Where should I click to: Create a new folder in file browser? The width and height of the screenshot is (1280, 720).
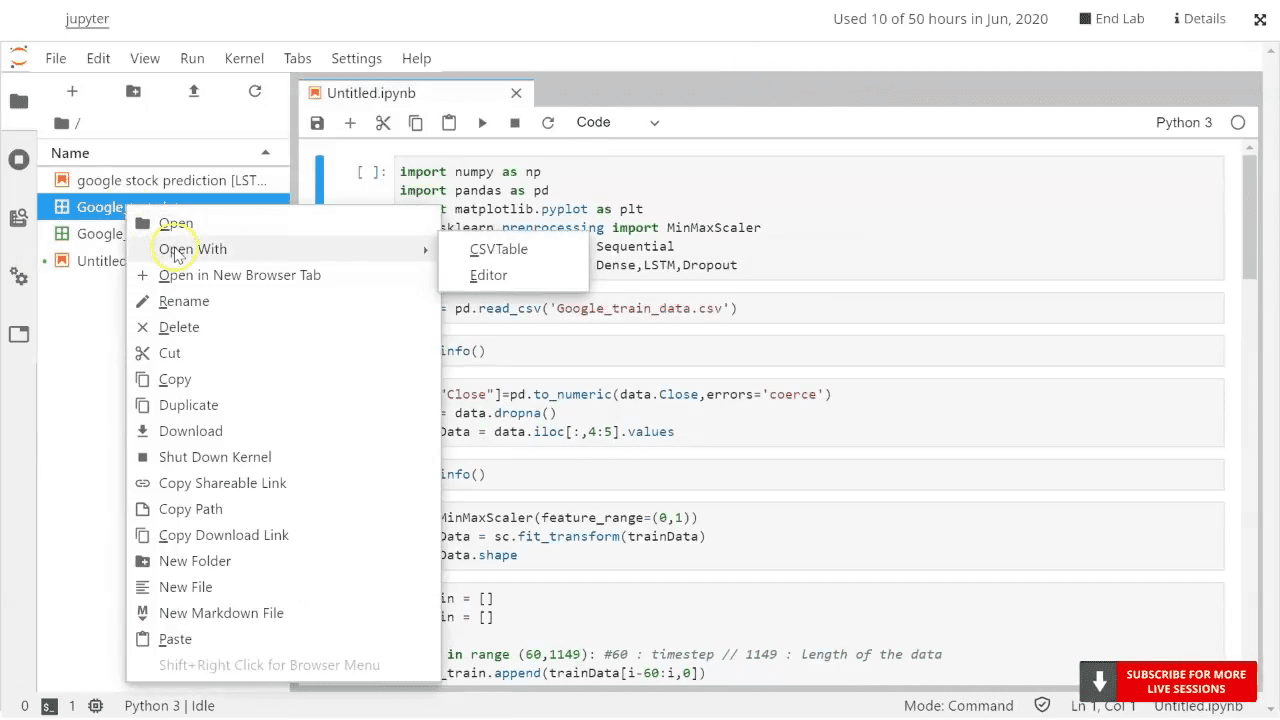133,91
